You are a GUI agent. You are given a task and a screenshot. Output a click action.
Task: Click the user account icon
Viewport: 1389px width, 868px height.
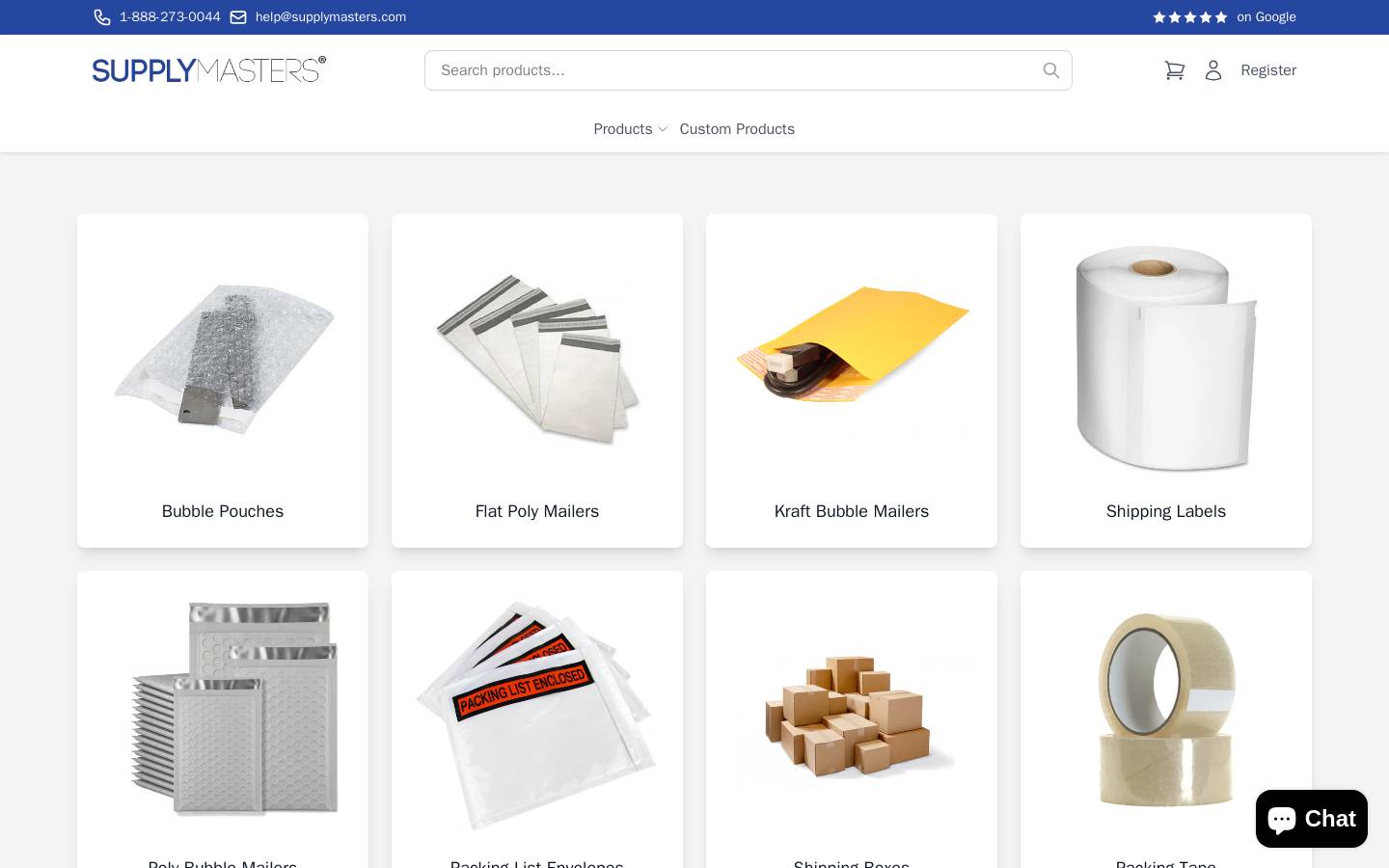coord(1213,70)
